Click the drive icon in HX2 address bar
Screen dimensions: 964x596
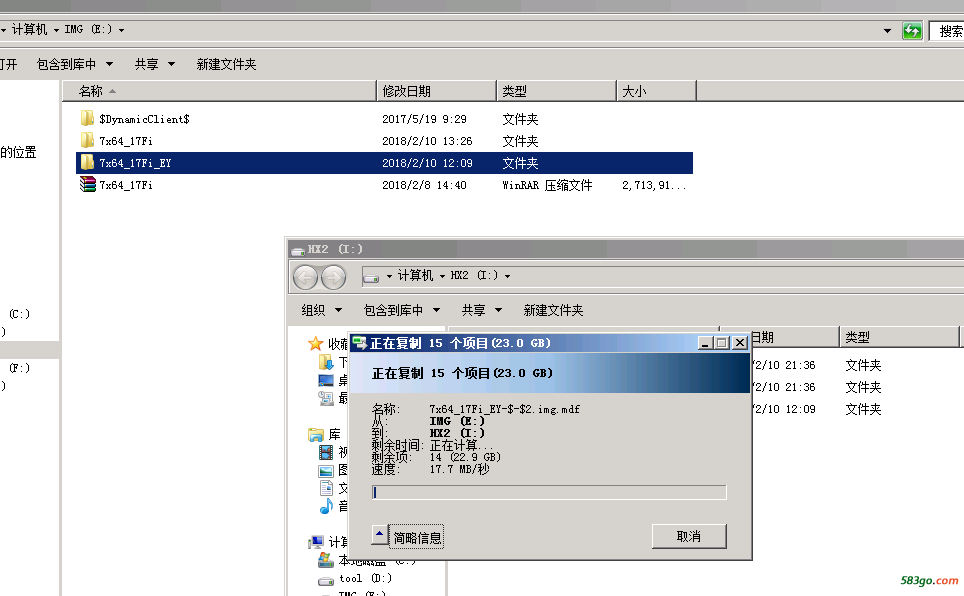371,277
